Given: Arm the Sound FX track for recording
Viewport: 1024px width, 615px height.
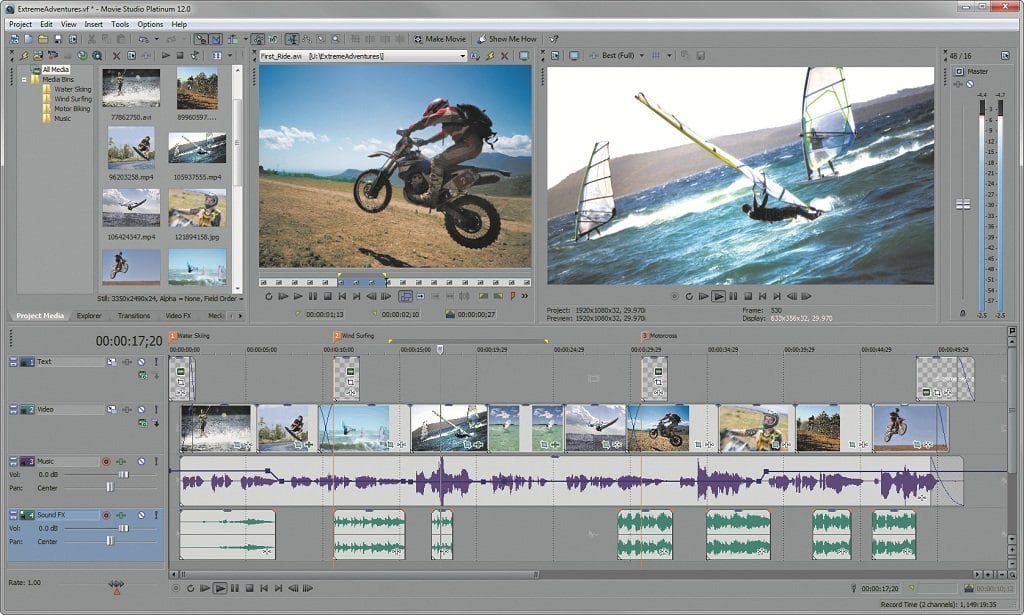Looking at the screenshot, I should click(104, 515).
